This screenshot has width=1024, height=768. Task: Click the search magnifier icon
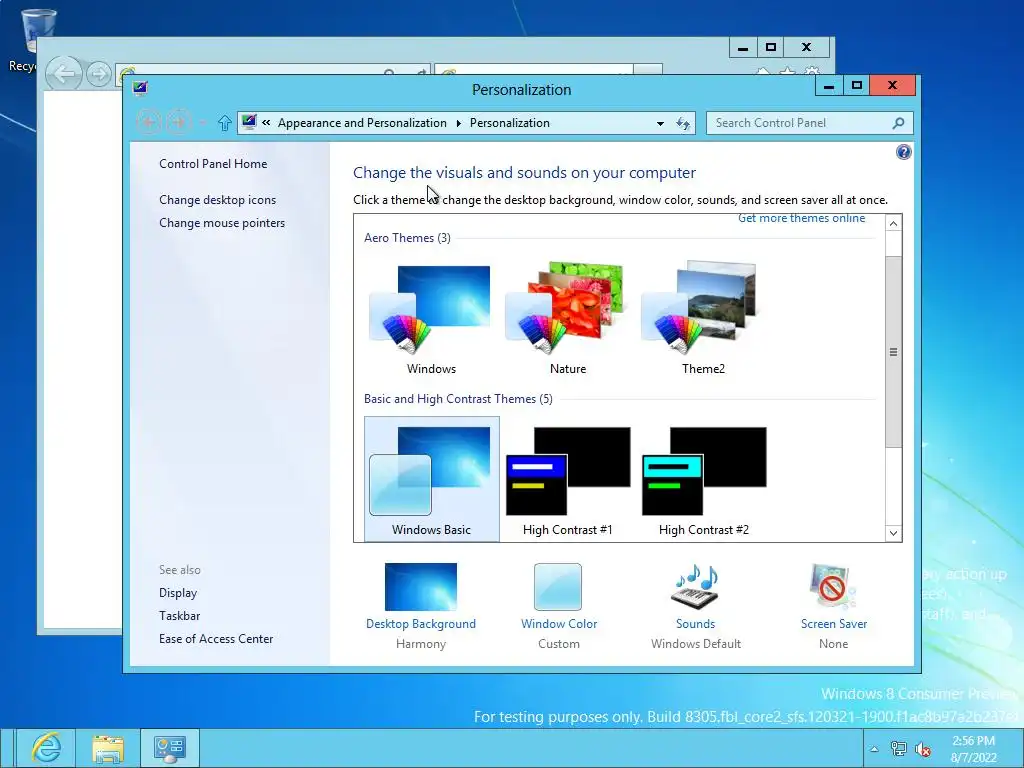(x=899, y=123)
